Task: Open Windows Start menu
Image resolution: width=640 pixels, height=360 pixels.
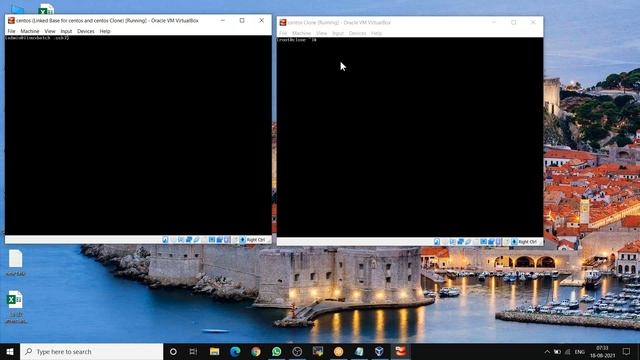Action: 10,351
